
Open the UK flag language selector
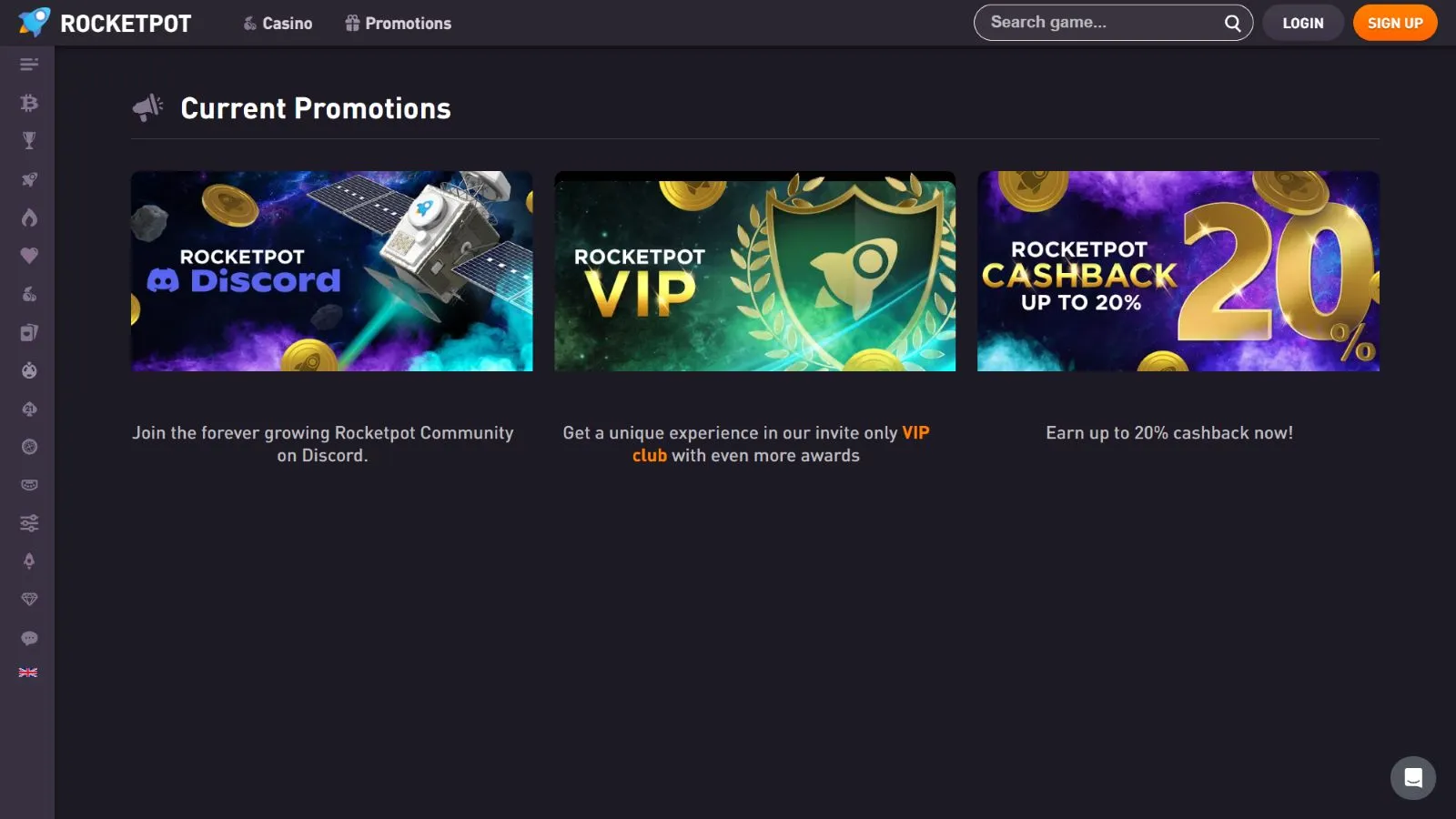coord(28,672)
